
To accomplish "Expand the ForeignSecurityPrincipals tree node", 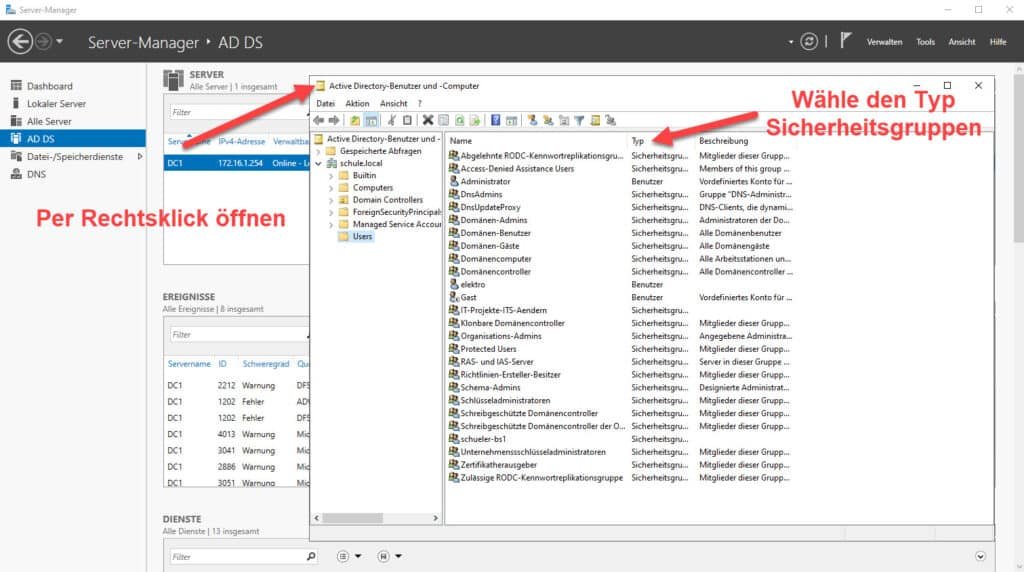I will (x=331, y=212).
